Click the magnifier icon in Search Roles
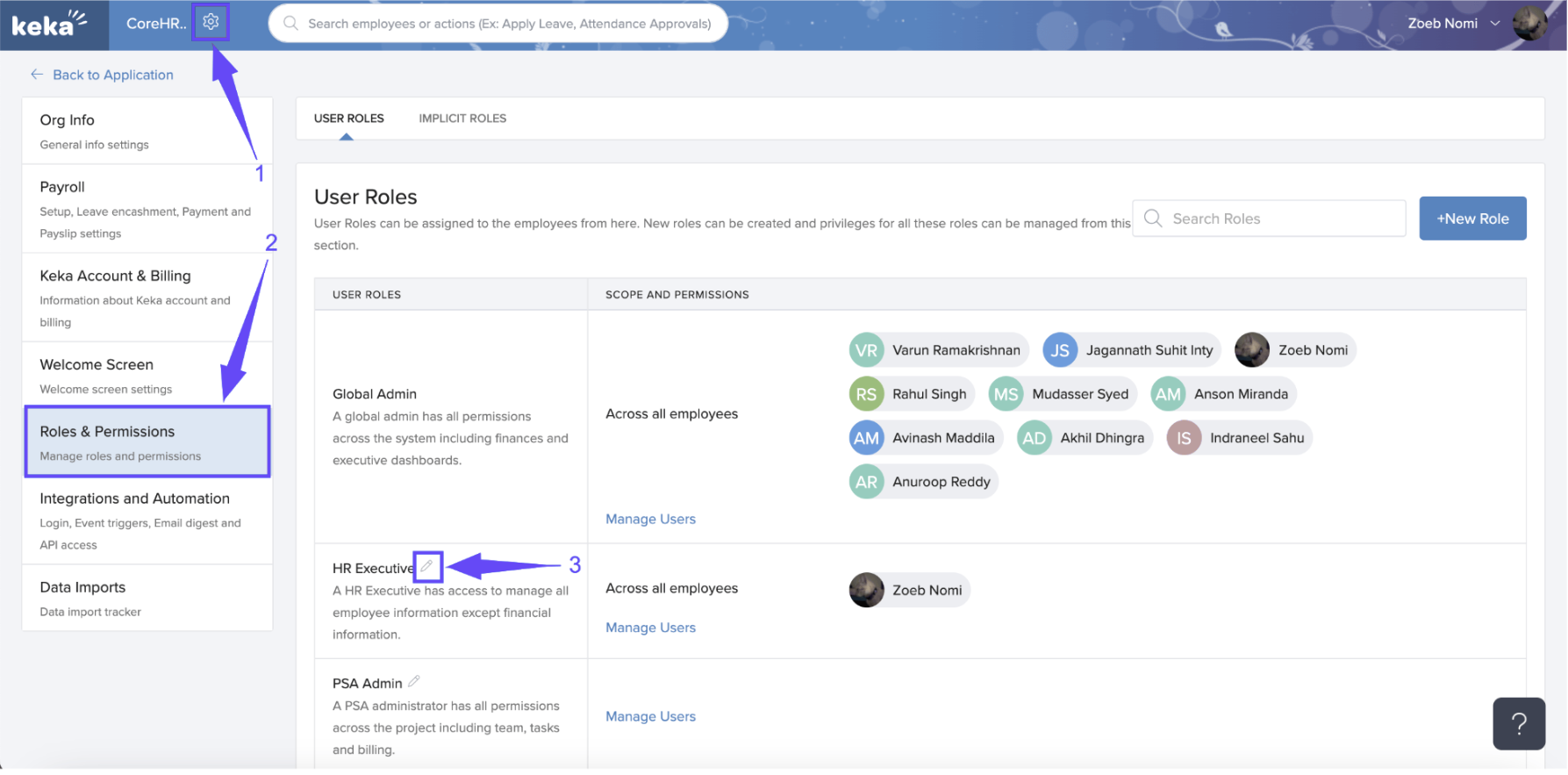The image size is (1568, 775). 1153,219
